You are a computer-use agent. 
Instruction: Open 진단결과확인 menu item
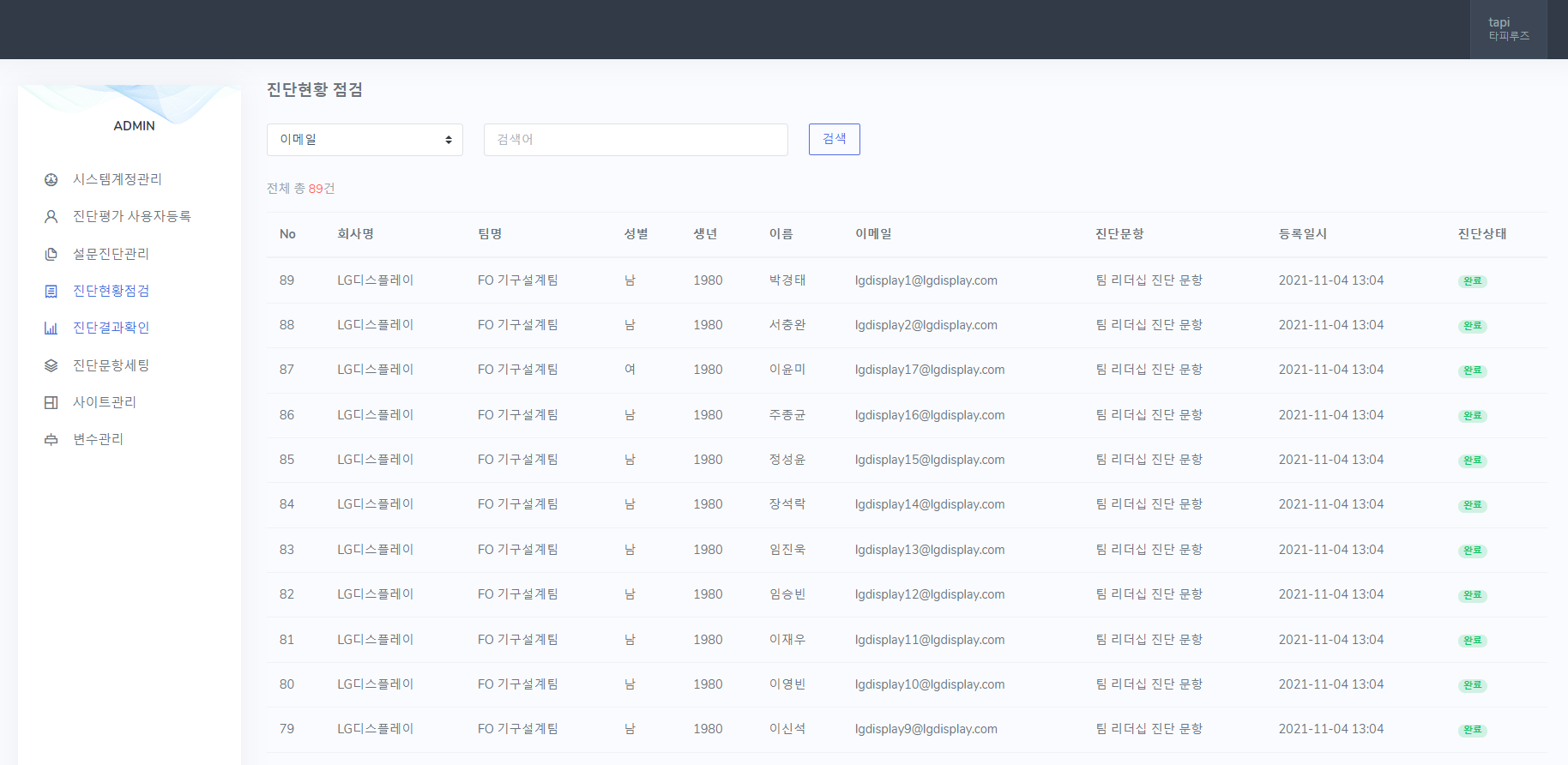pos(111,328)
